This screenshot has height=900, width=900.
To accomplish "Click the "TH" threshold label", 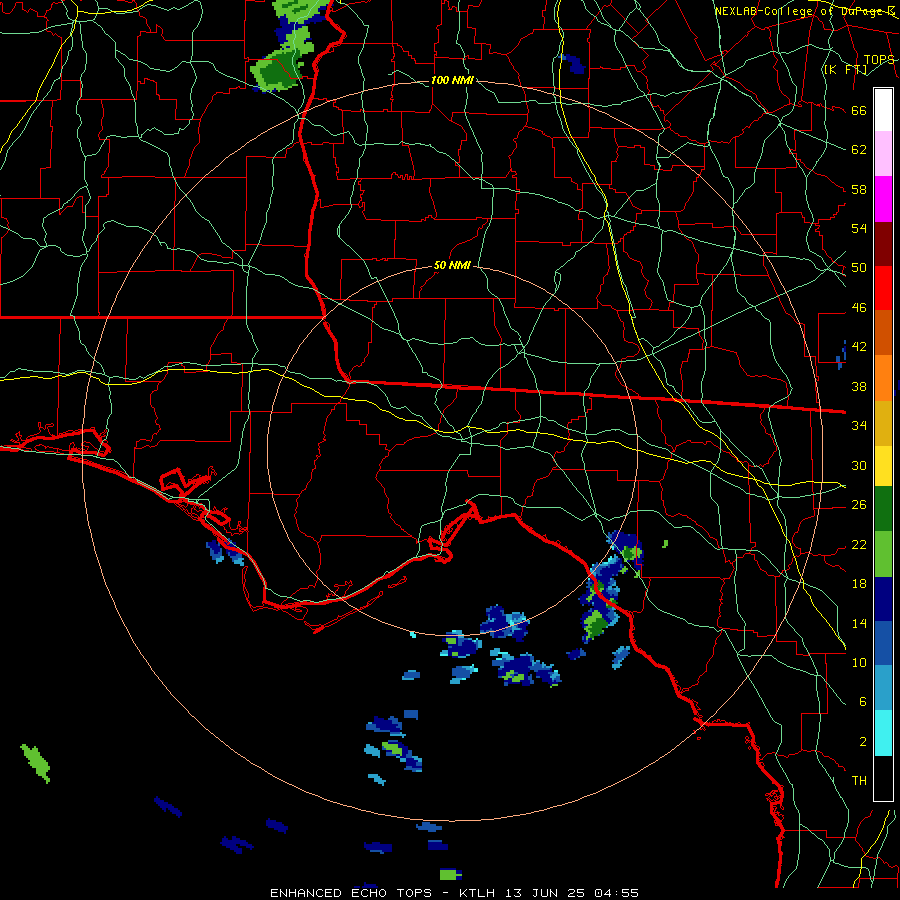I will [859, 781].
